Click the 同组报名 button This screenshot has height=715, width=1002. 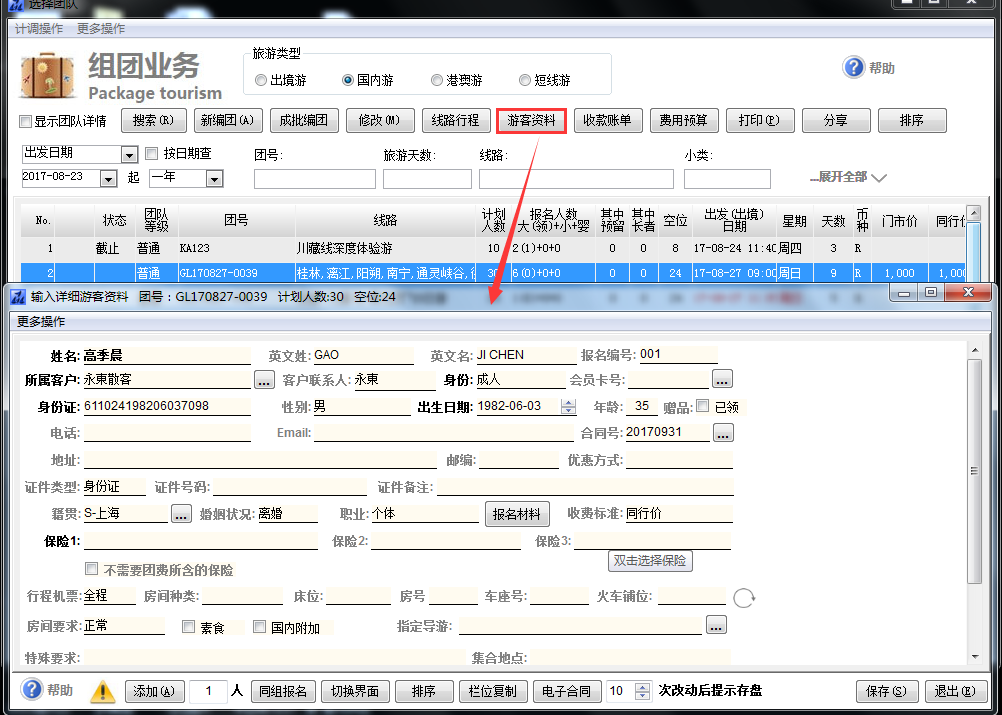pos(282,691)
